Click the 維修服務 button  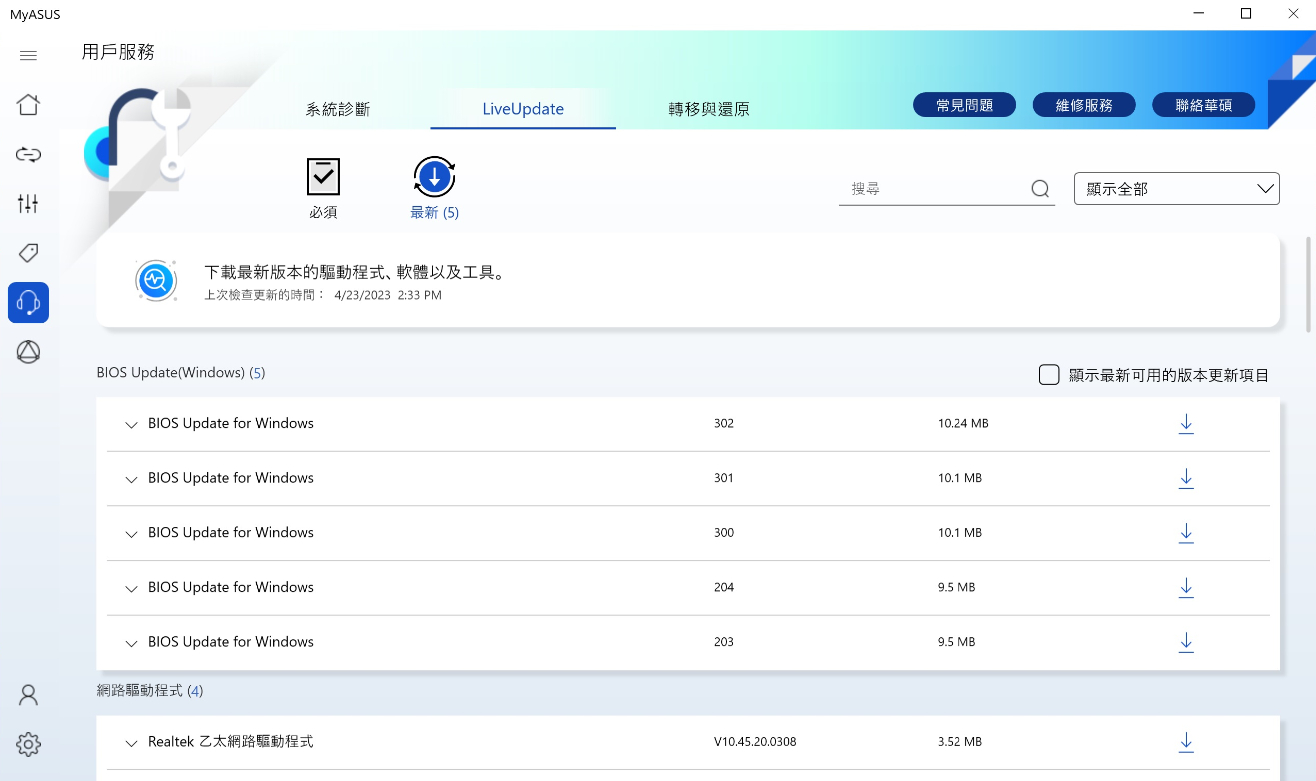pos(1084,105)
